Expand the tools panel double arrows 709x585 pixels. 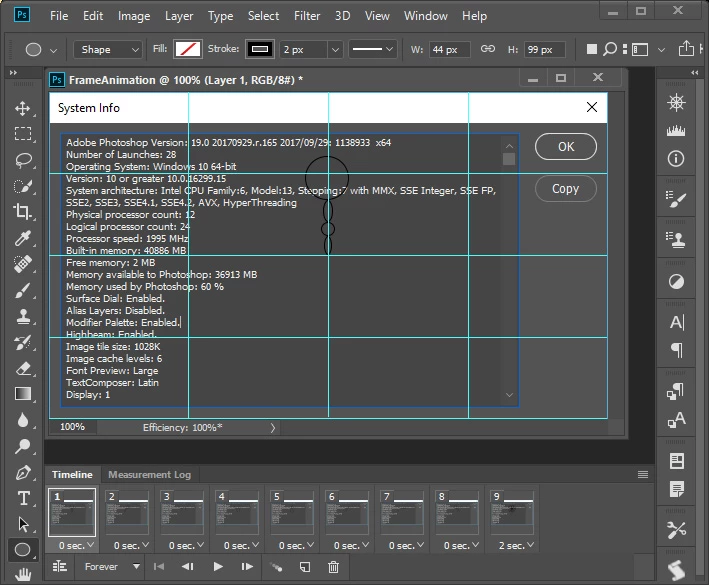tap(13, 72)
